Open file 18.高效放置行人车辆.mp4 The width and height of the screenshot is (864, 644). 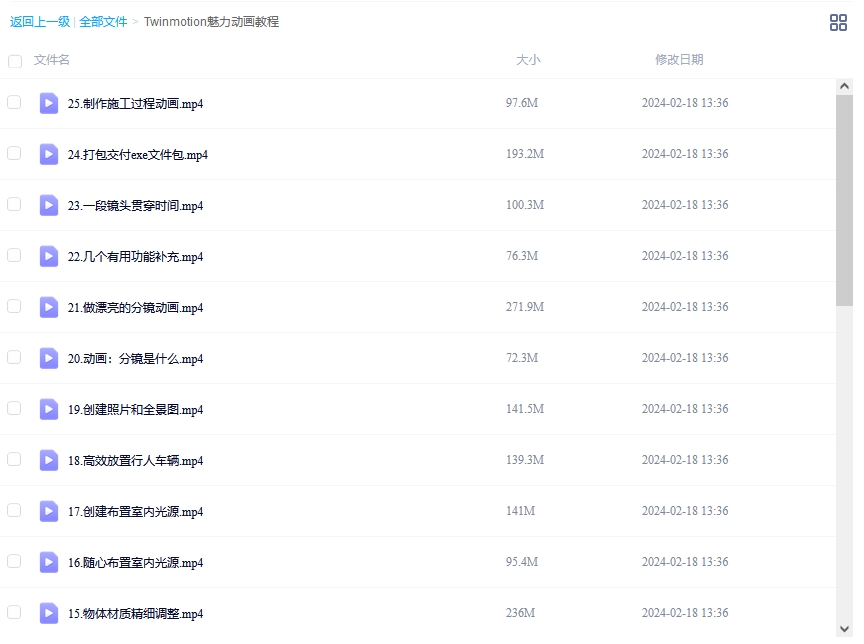[136, 461]
